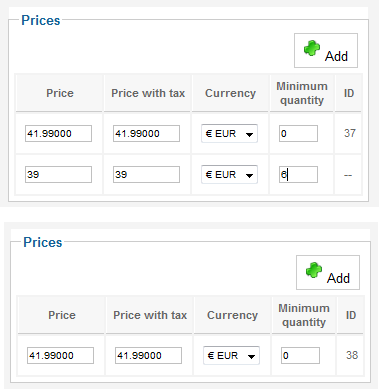Click the green plus icon in bottom Prices panel
Image resolution: width=381 pixels, height=392 pixels.
(x=314, y=270)
